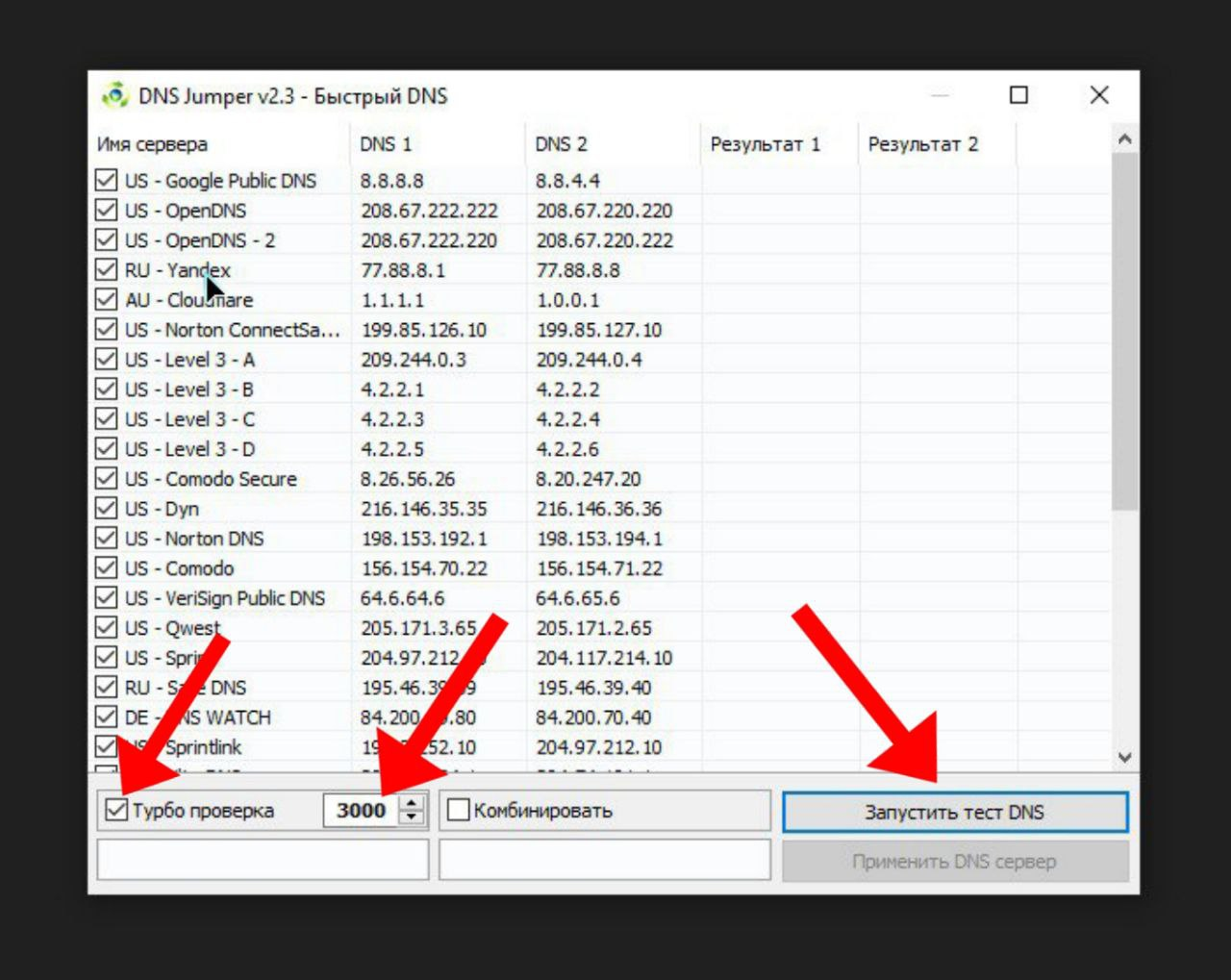Click the empty field below Турбо проверка
Screen dimensions: 1231x980
[x=263, y=859]
